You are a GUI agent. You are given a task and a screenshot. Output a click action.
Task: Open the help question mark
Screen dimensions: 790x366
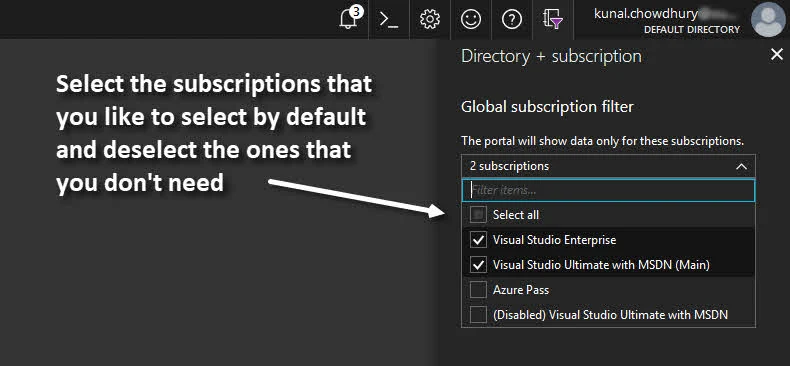[511, 20]
